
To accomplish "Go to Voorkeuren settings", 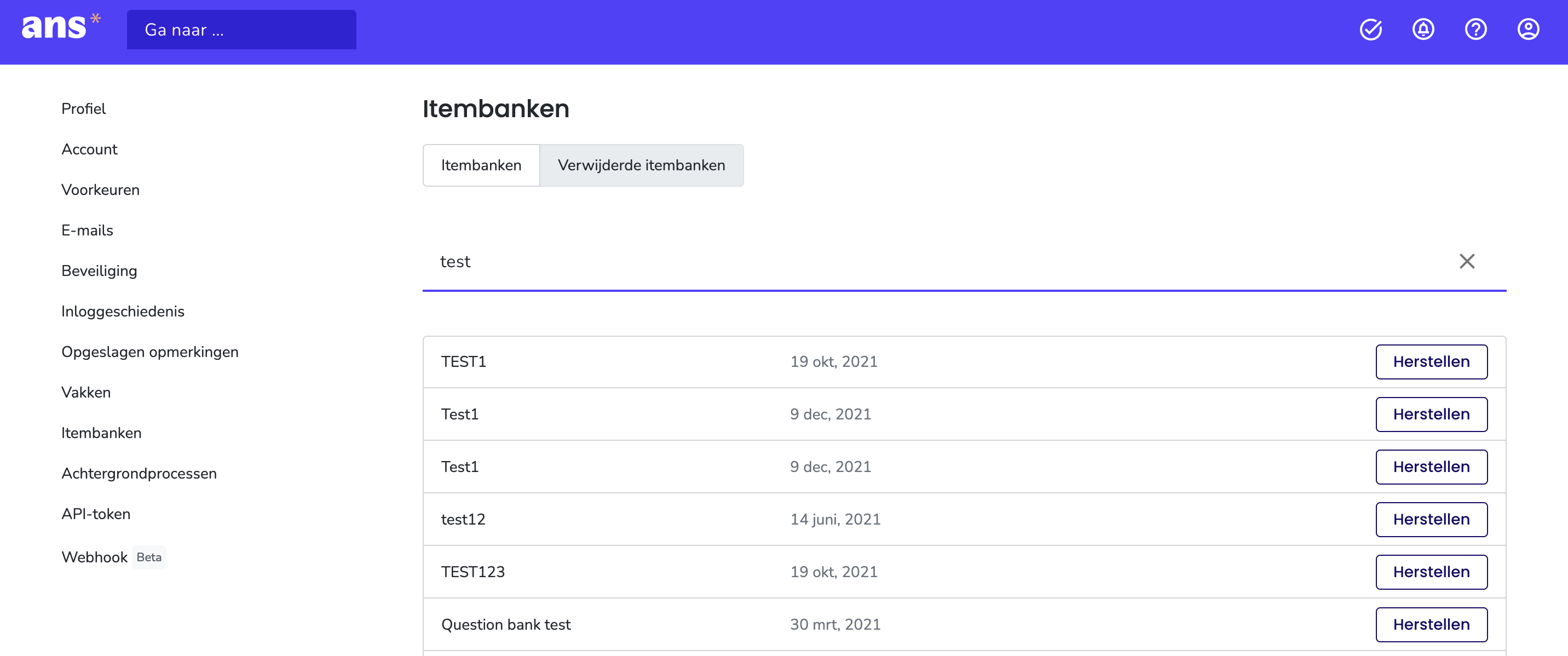I will pos(100,189).
